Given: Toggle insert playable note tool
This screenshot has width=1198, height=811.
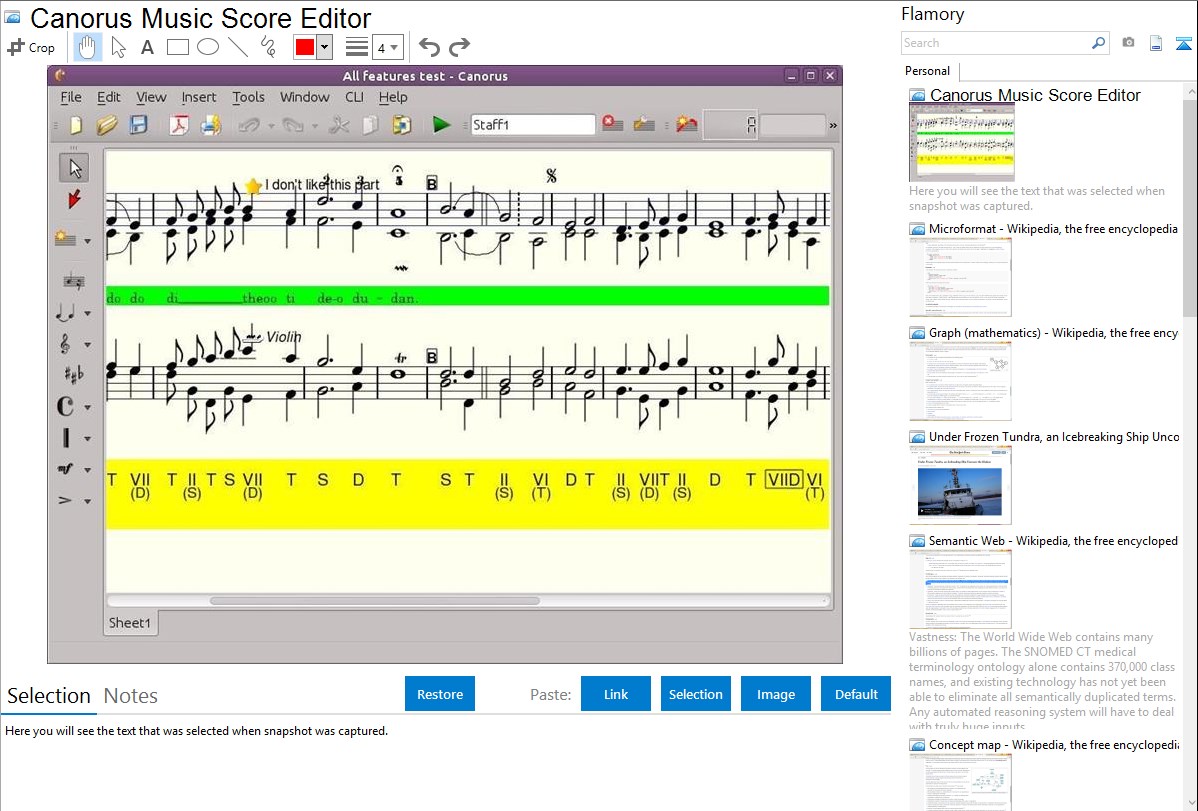Looking at the screenshot, I should click(x=74, y=281).
